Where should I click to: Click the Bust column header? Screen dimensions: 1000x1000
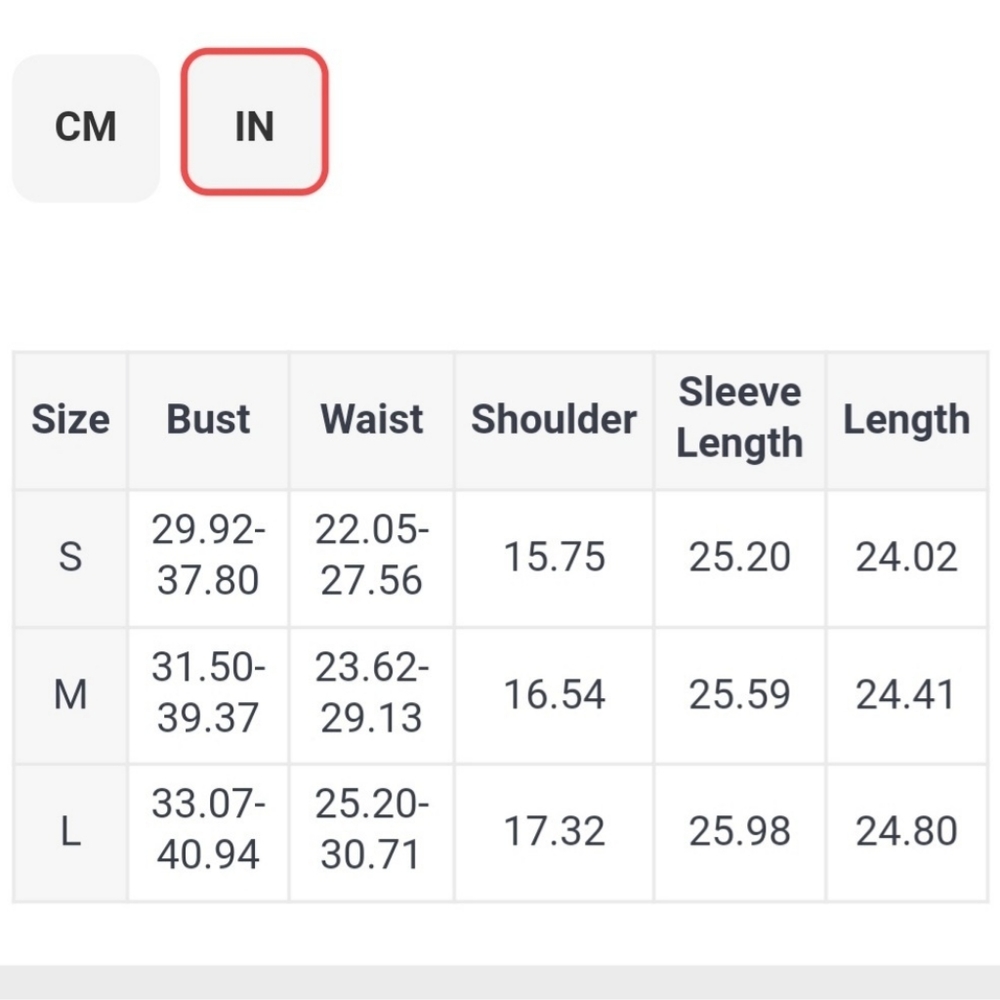click(209, 420)
